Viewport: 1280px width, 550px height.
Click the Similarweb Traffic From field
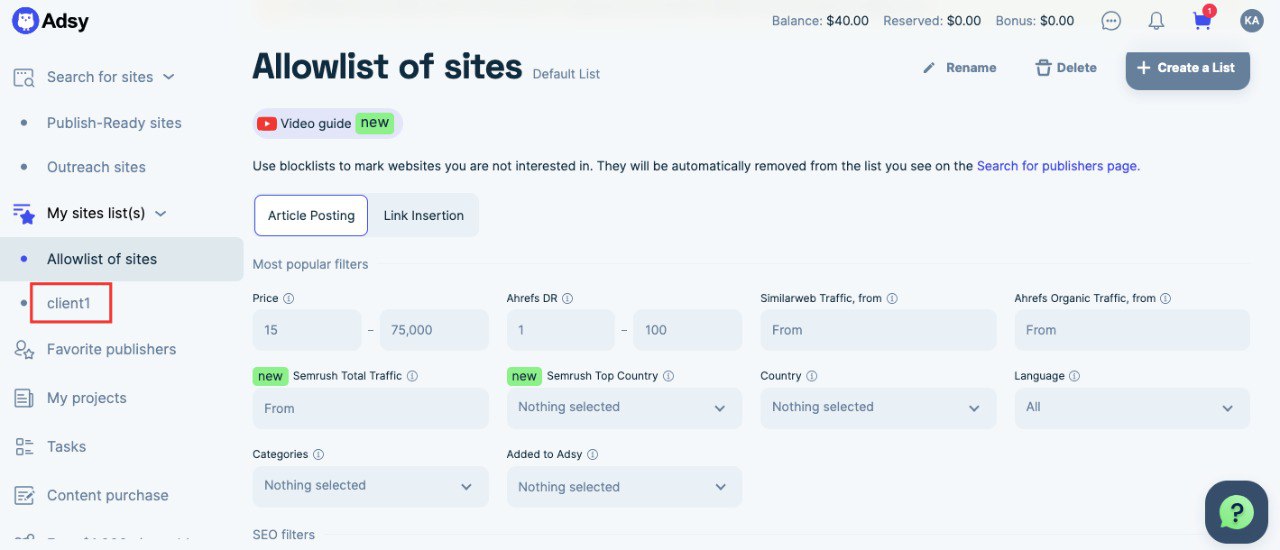coord(877,330)
